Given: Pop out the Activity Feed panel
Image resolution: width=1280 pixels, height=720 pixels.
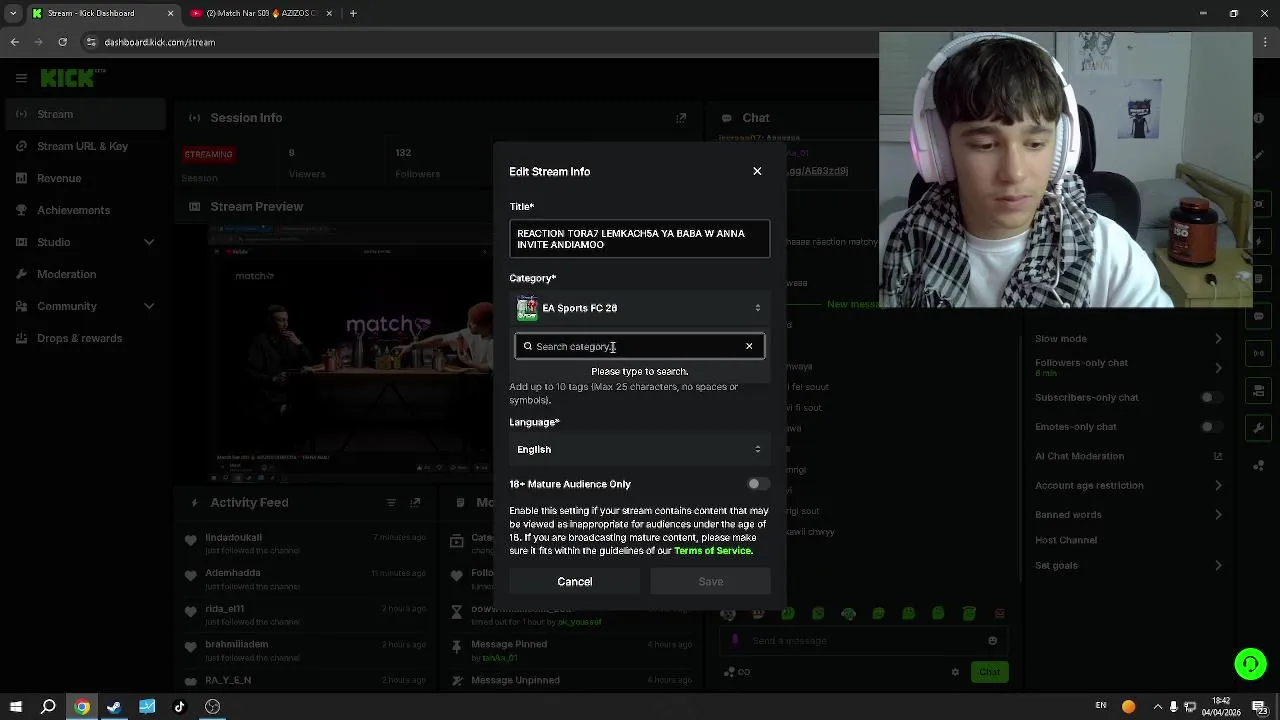Looking at the screenshot, I should (416, 503).
